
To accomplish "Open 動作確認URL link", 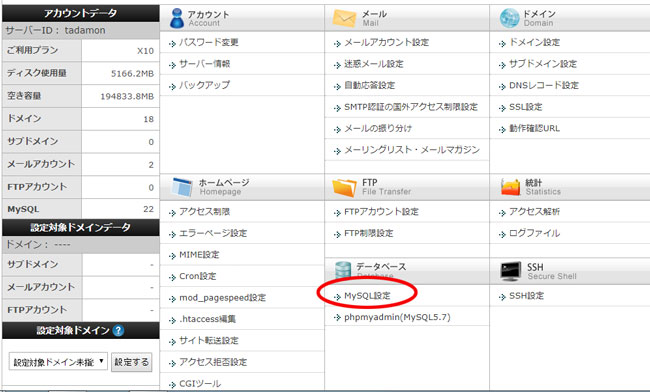I will 534,128.
